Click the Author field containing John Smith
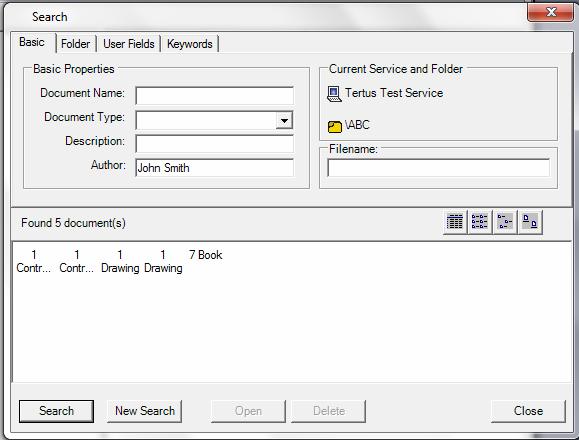 click(x=215, y=168)
